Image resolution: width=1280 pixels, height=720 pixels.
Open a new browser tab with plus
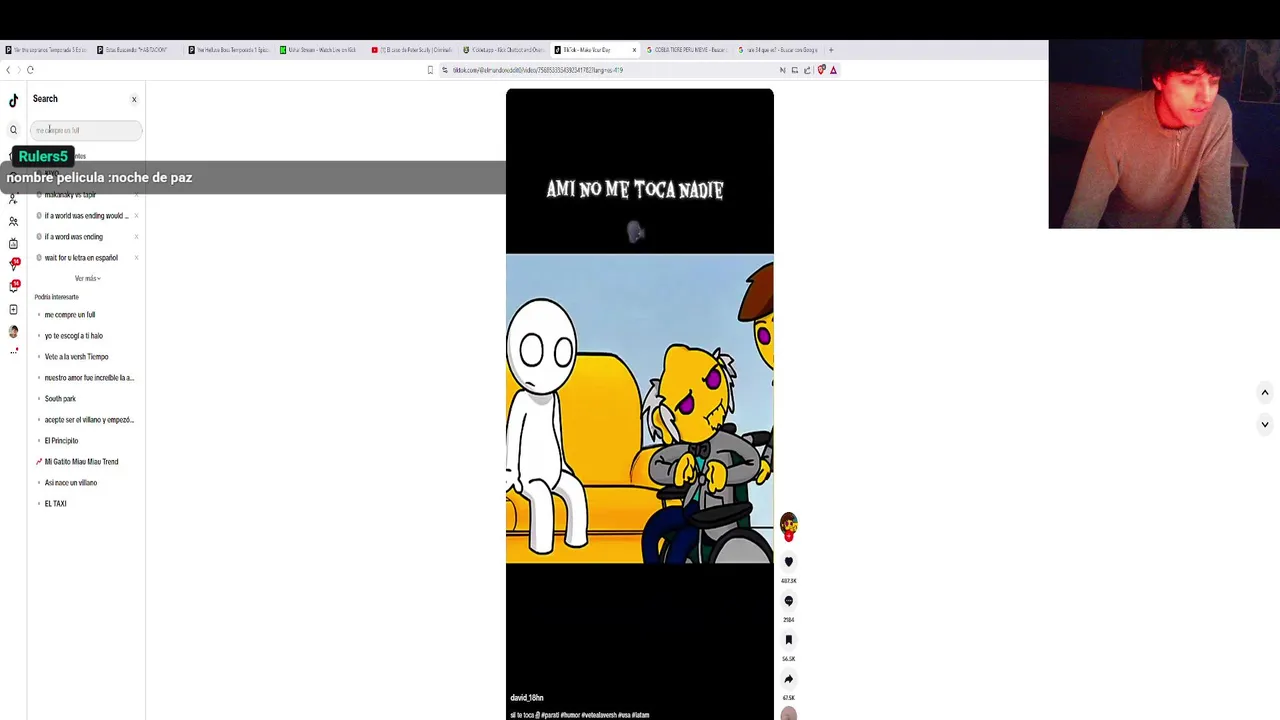coord(831,50)
